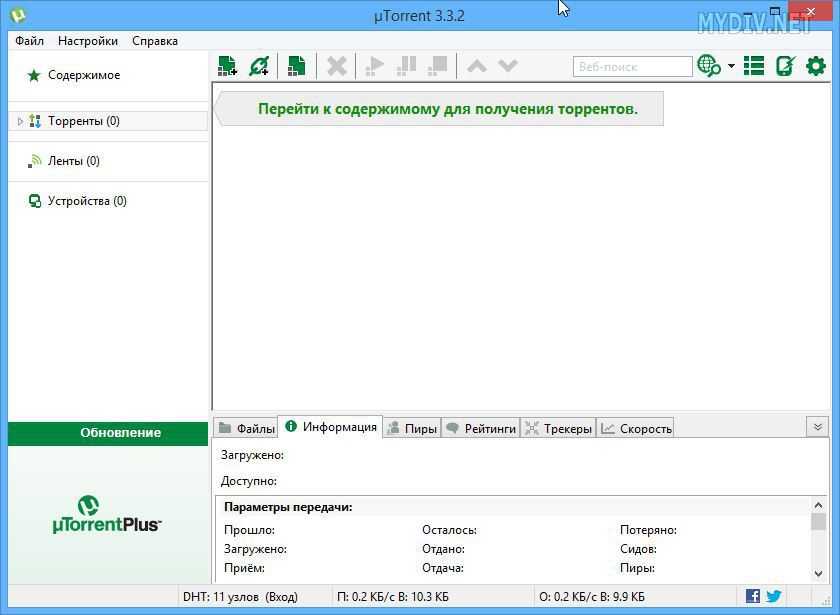840x615 pixels.
Task: Switch to the Рейтинги tab
Action: (481, 429)
